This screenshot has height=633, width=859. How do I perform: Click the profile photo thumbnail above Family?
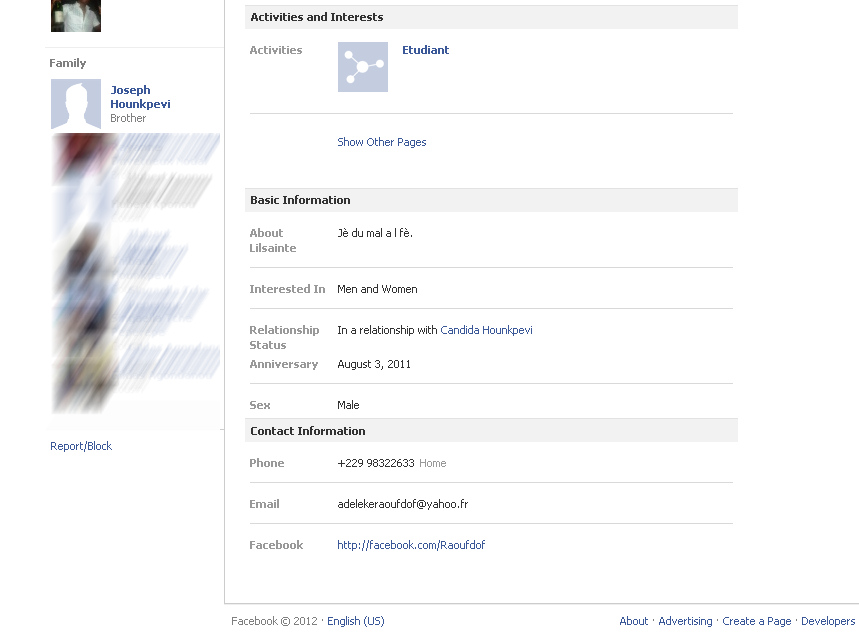[x=76, y=15]
